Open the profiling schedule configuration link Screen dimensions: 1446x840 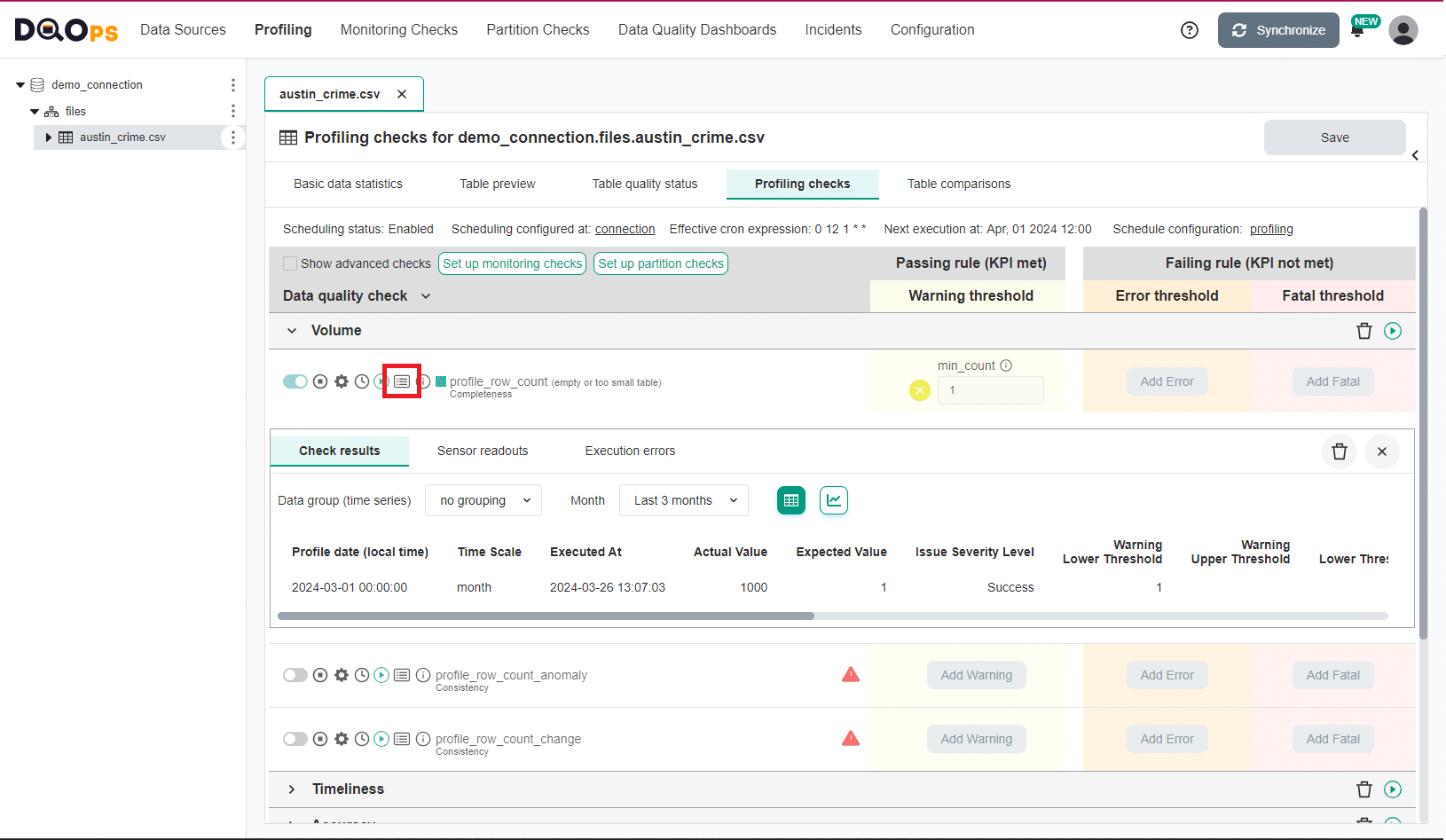[x=1271, y=229]
